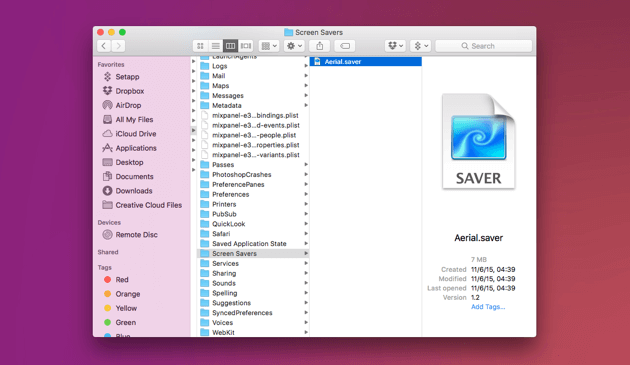Open the Metadata folder
This screenshot has height=365, width=630.
coord(253,105)
